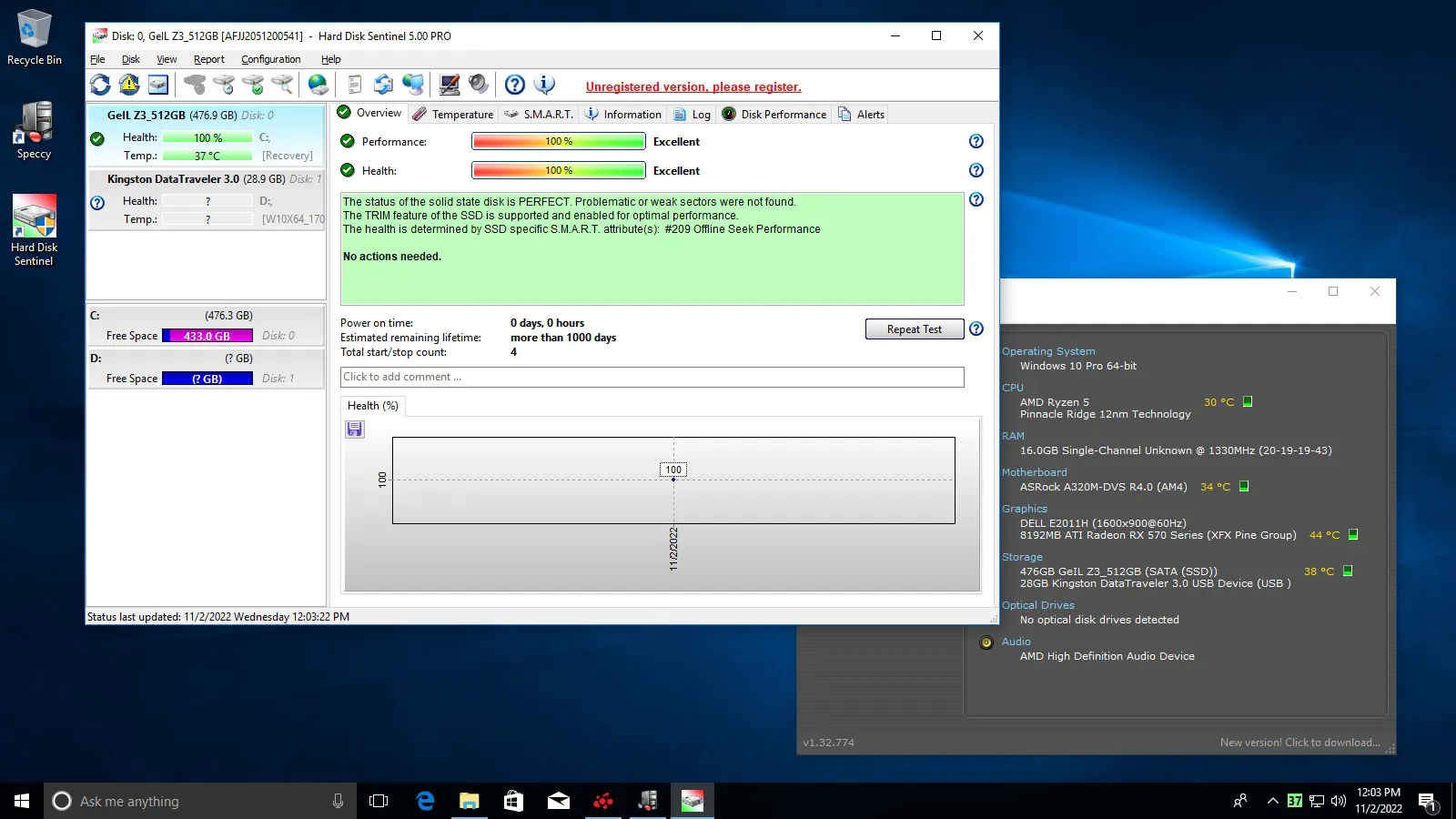Open the Report menu

click(208, 59)
